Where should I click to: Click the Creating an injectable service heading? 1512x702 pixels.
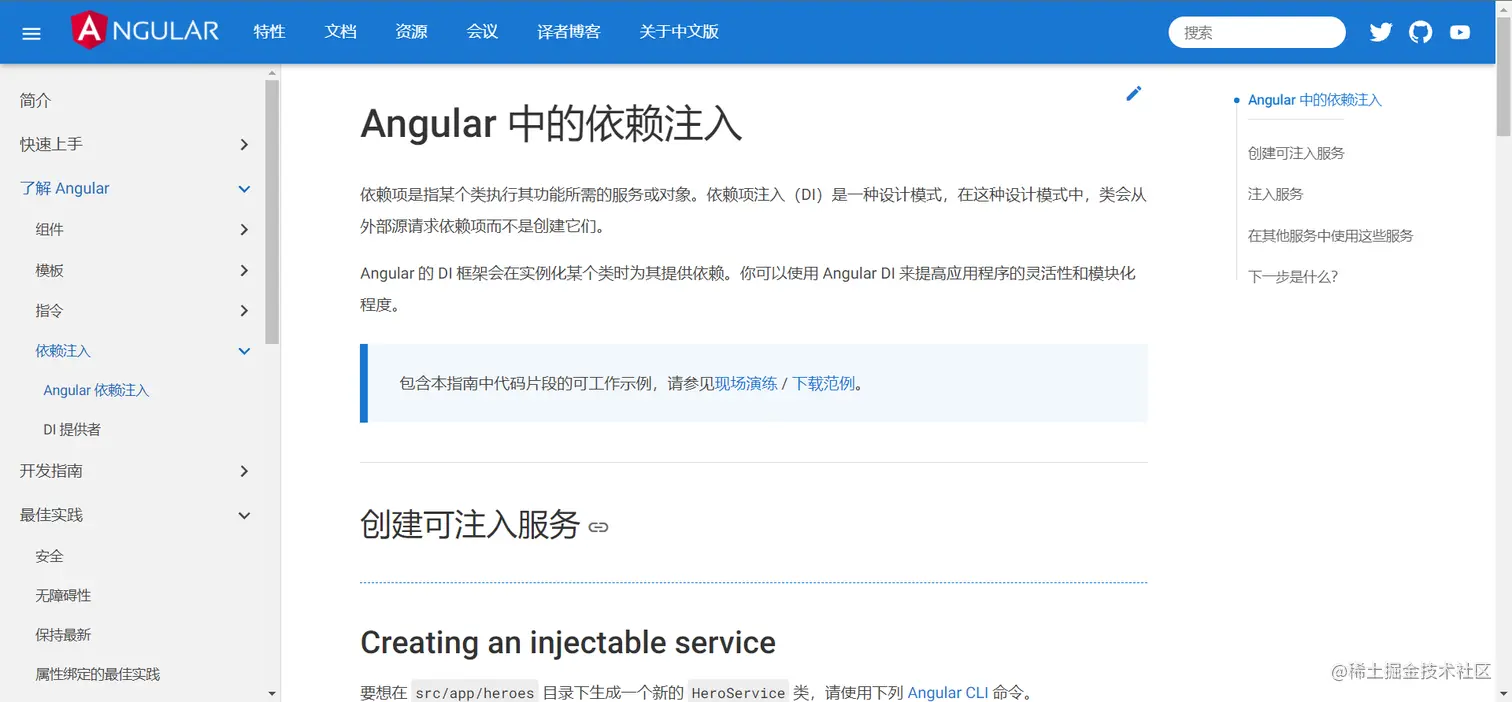(568, 642)
